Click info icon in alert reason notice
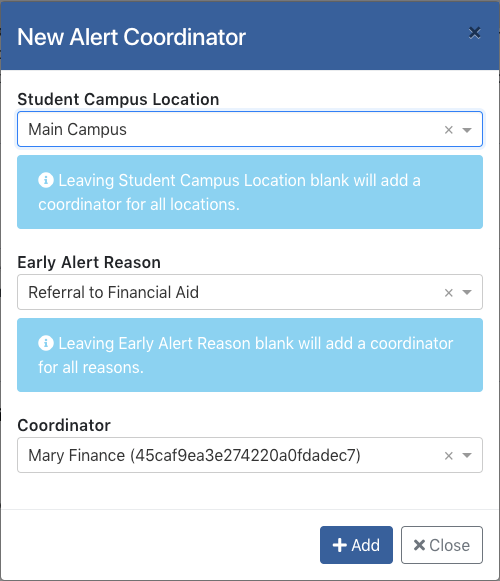500x581 pixels. tap(46, 343)
